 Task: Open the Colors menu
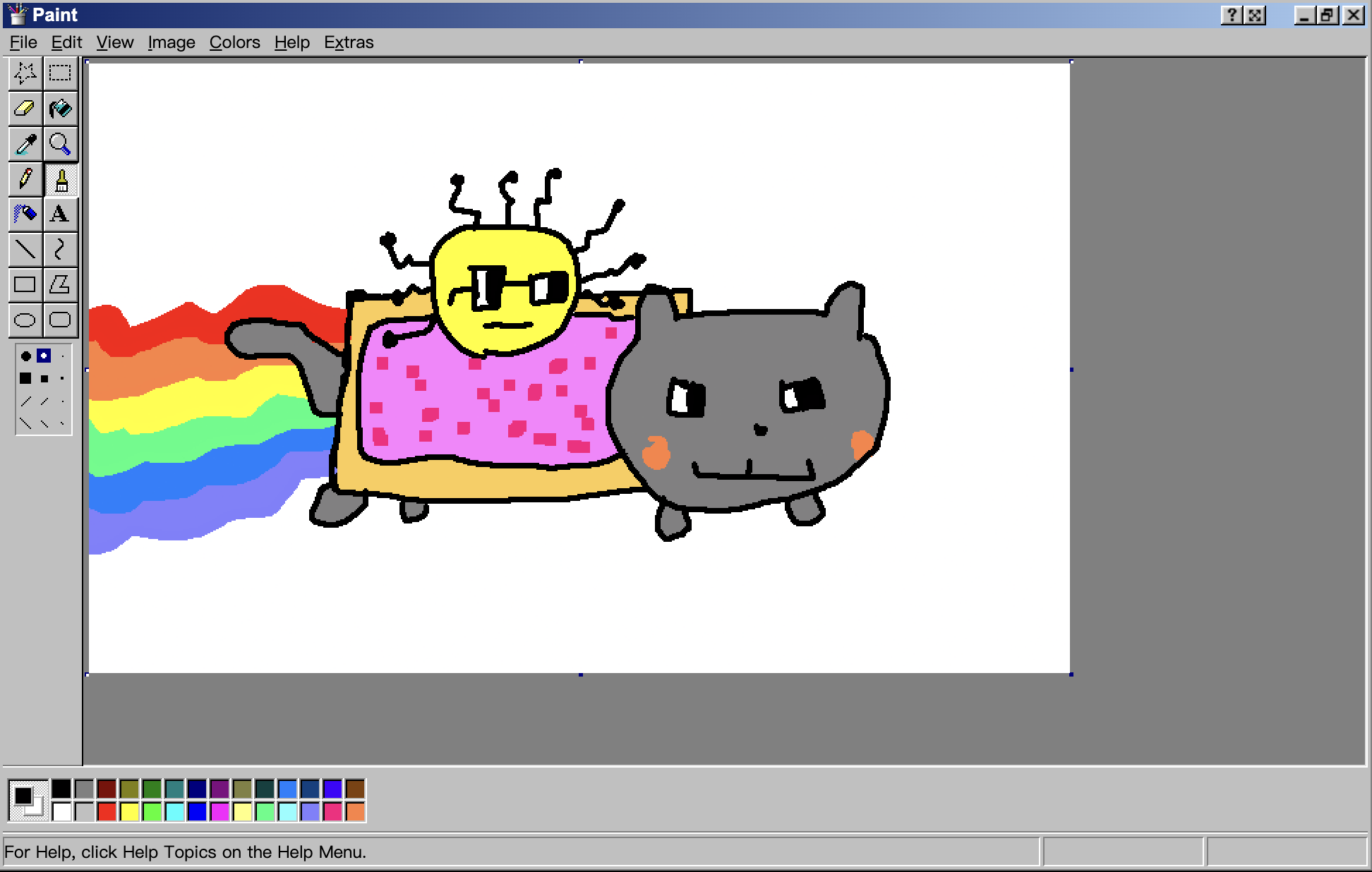(x=235, y=42)
